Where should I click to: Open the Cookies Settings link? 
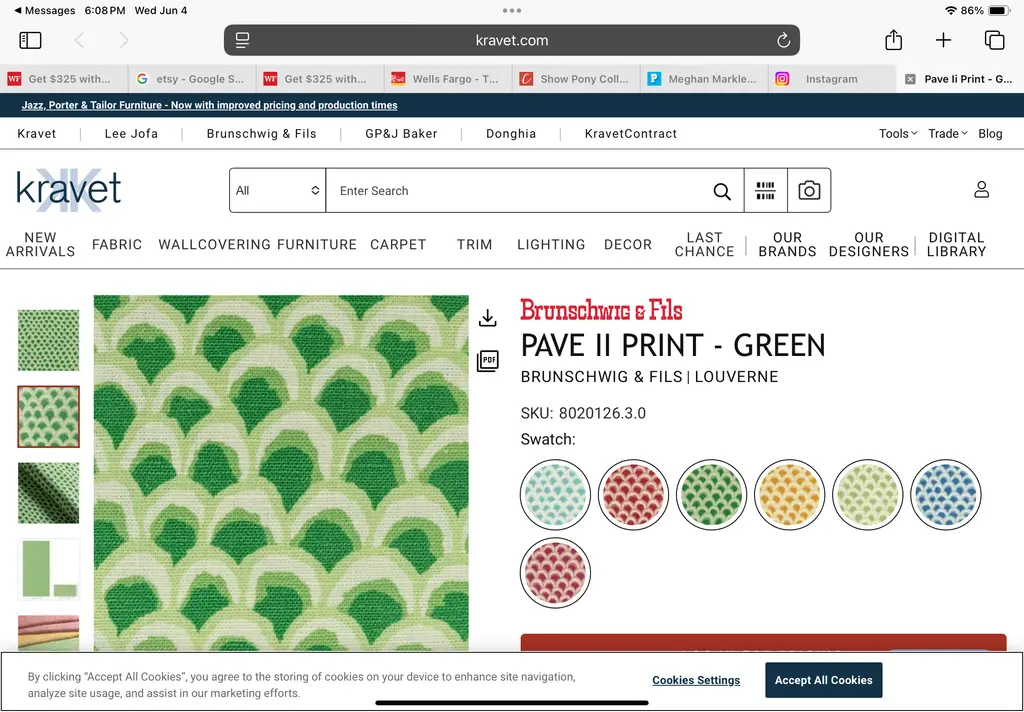(x=696, y=680)
